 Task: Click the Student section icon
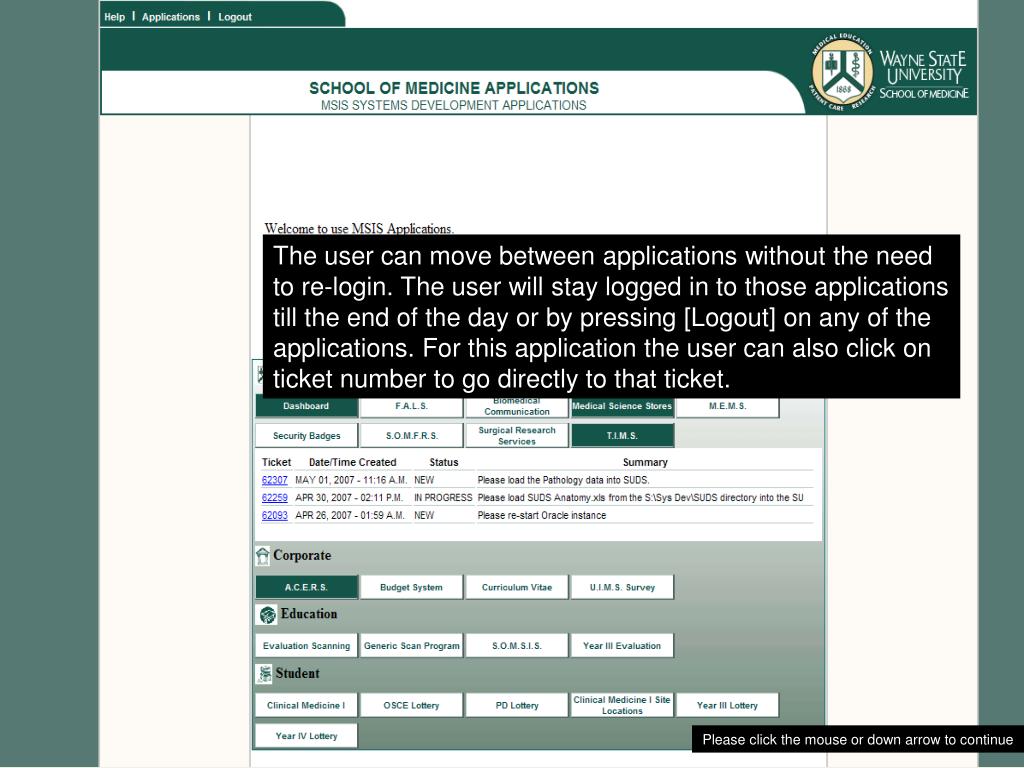(x=264, y=674)
